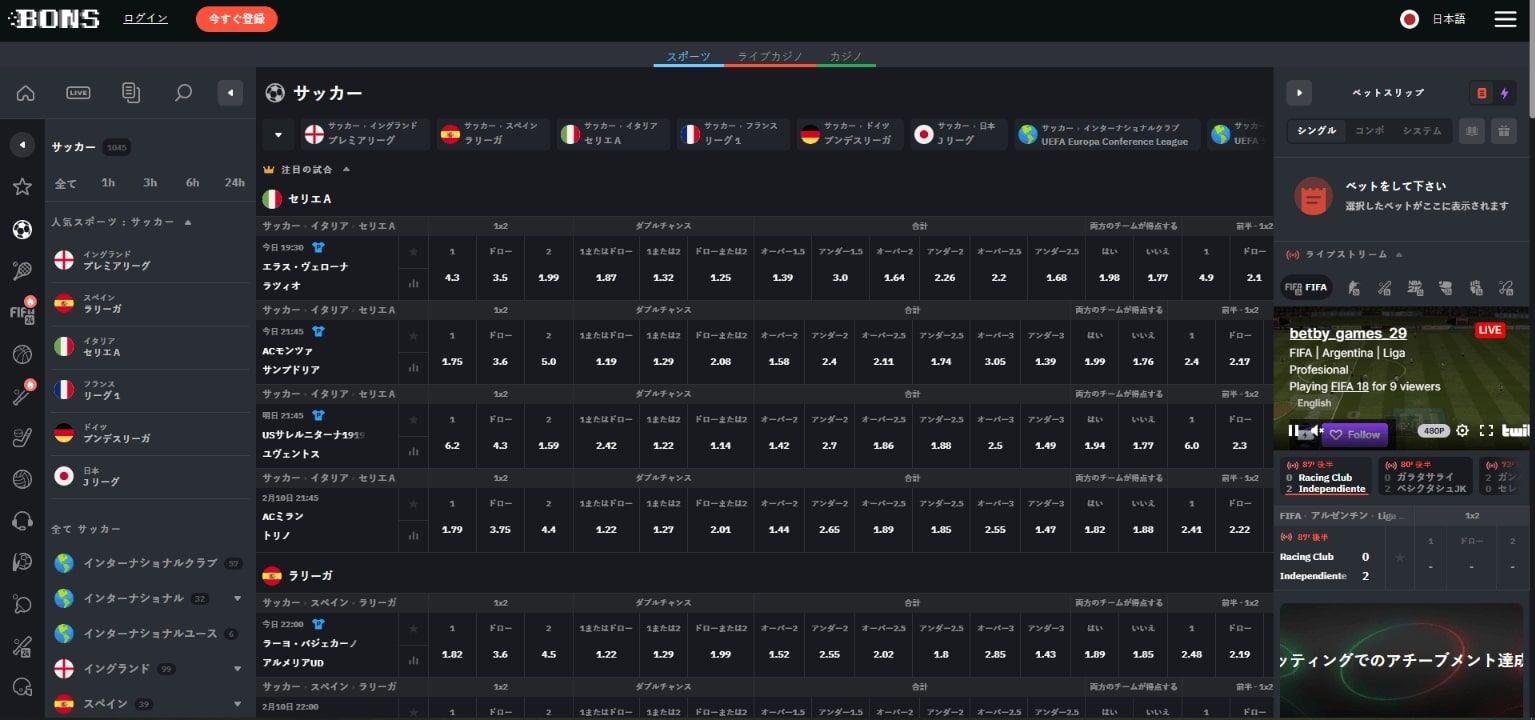Open ブンデスリーガ in the left league list
This screenshot has width=1535, height=720.
tap(148, 433)
